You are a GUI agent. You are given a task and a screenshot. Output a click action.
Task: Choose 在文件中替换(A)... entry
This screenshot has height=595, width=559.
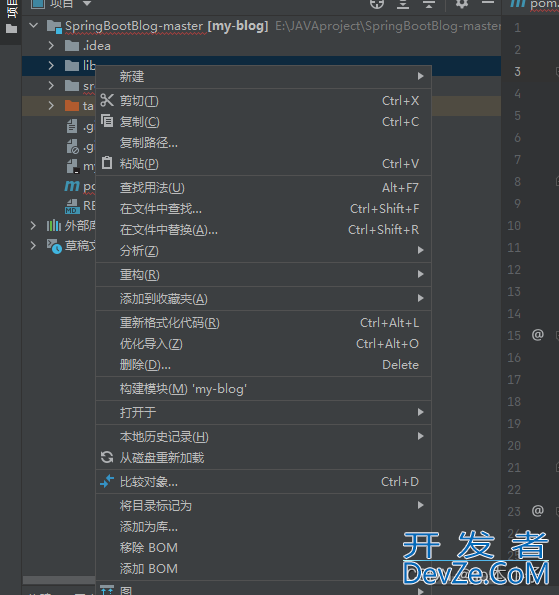[263, 230]
